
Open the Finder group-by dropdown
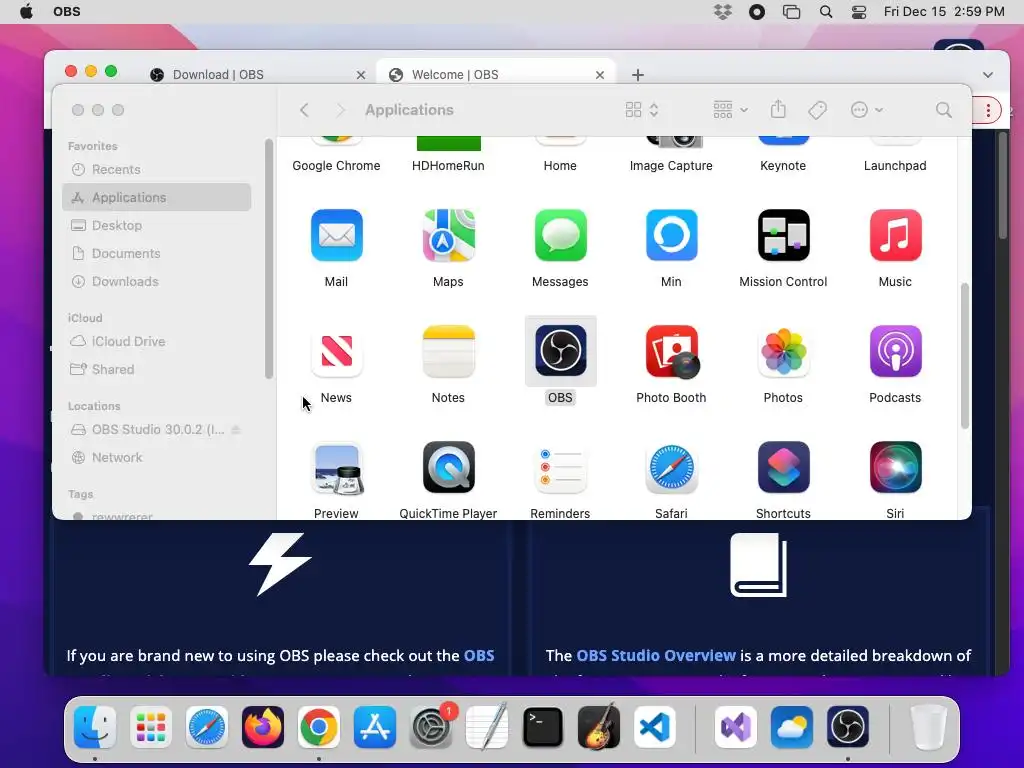[x=730, y=110]
